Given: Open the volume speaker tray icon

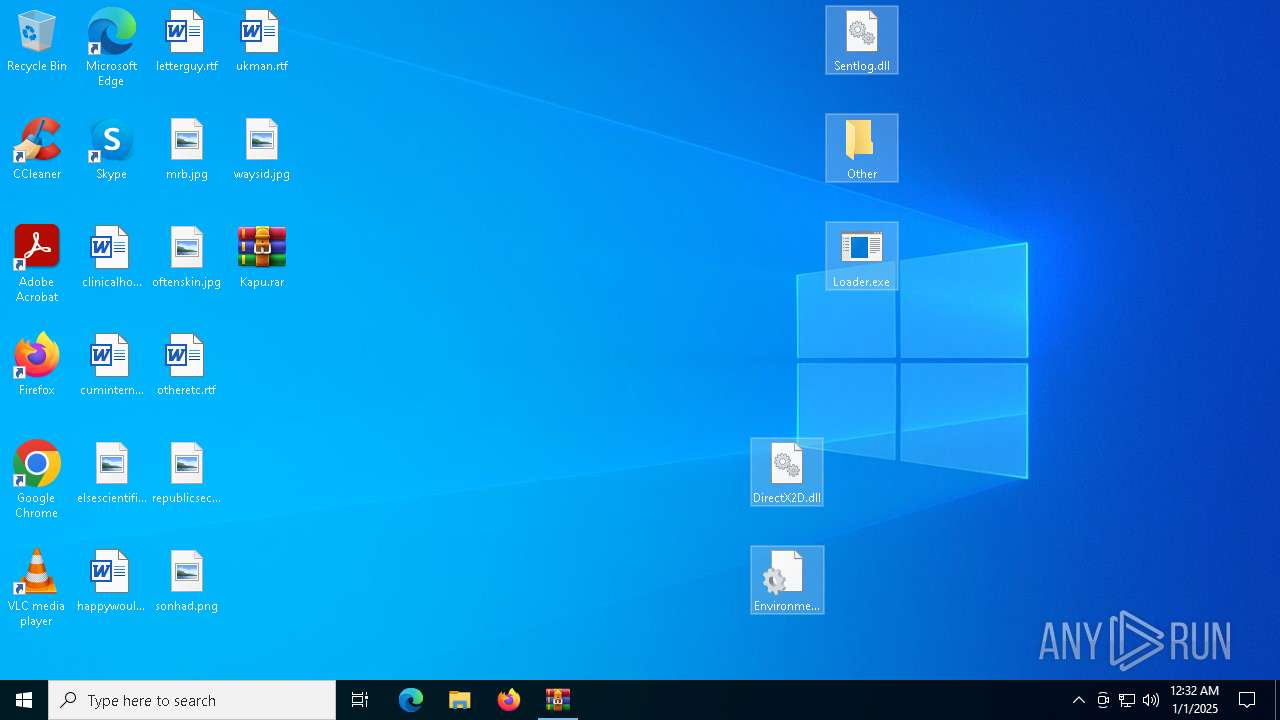Looking at the screenshot, I should (x=1151, y=700).
